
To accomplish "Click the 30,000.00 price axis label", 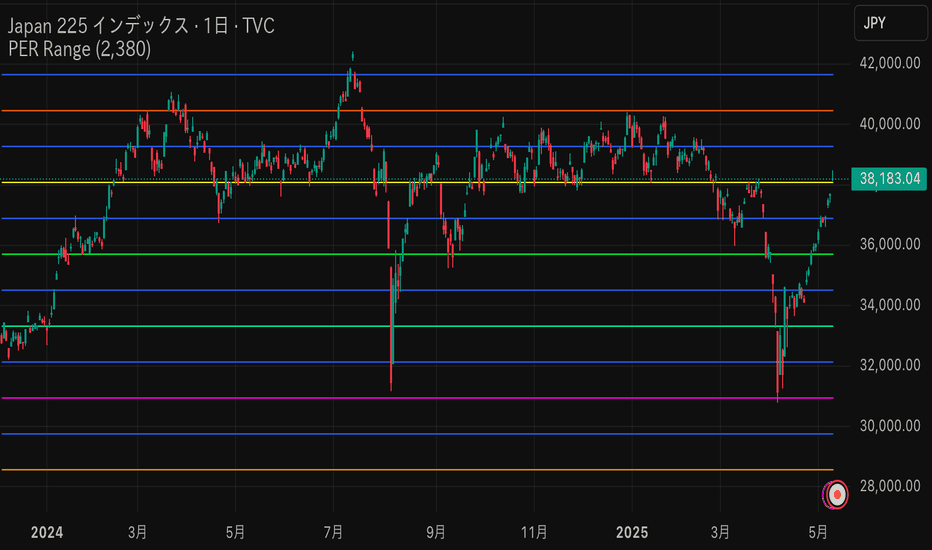I will [890, 426].
